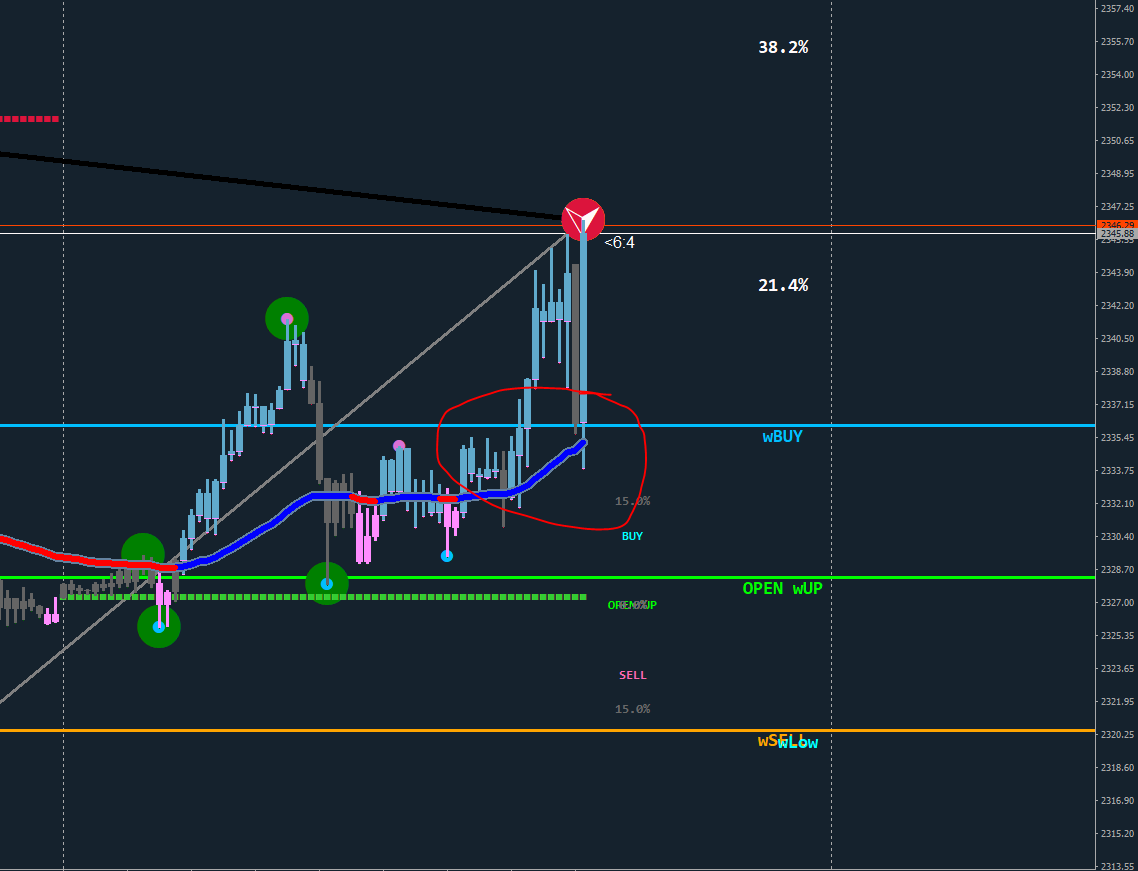Click the 2337.15 price scale value

point(1117,404)
